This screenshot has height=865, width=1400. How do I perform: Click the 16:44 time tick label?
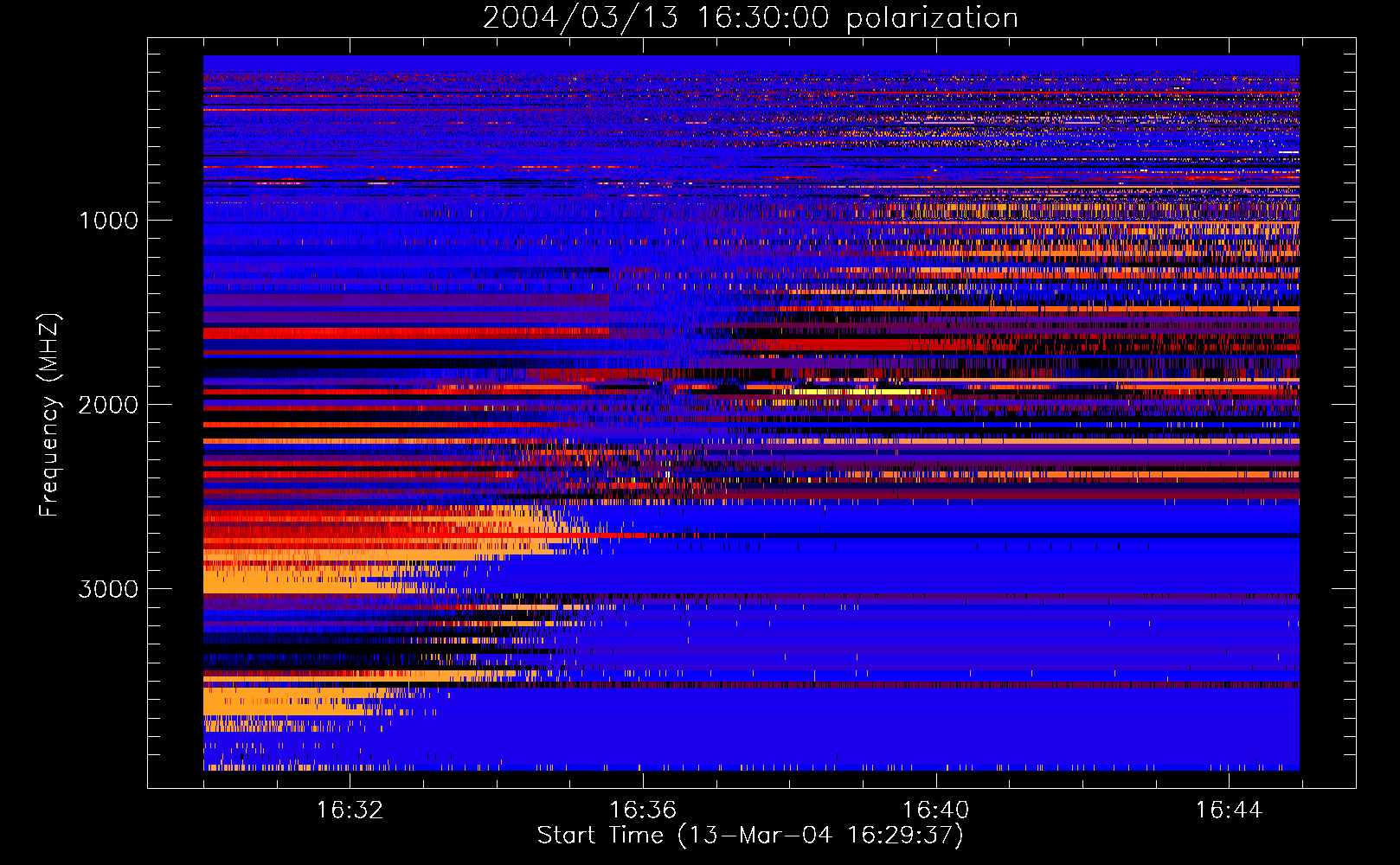point(1229,811)
